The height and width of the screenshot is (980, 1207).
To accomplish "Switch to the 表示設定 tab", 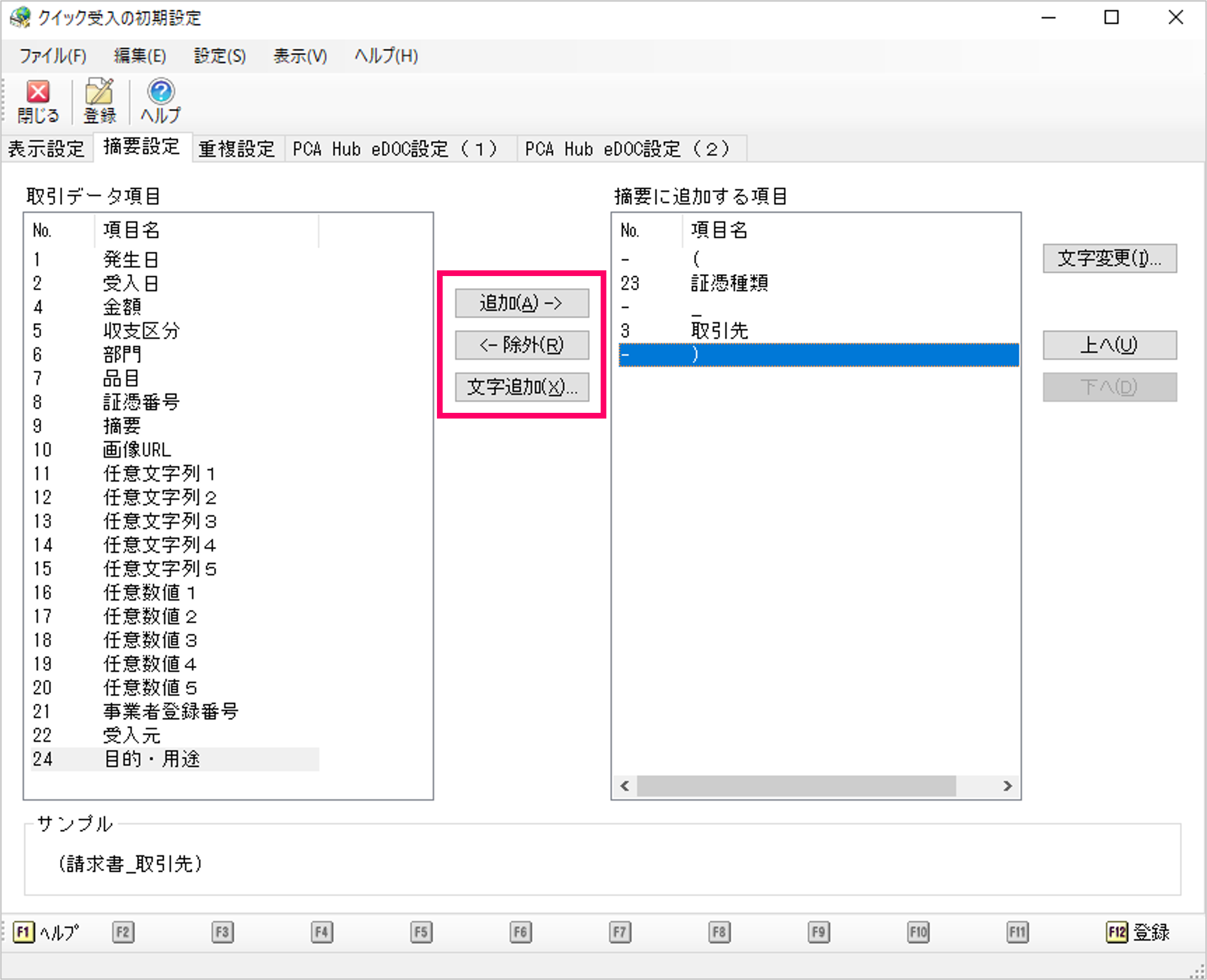I will (46, 149).
